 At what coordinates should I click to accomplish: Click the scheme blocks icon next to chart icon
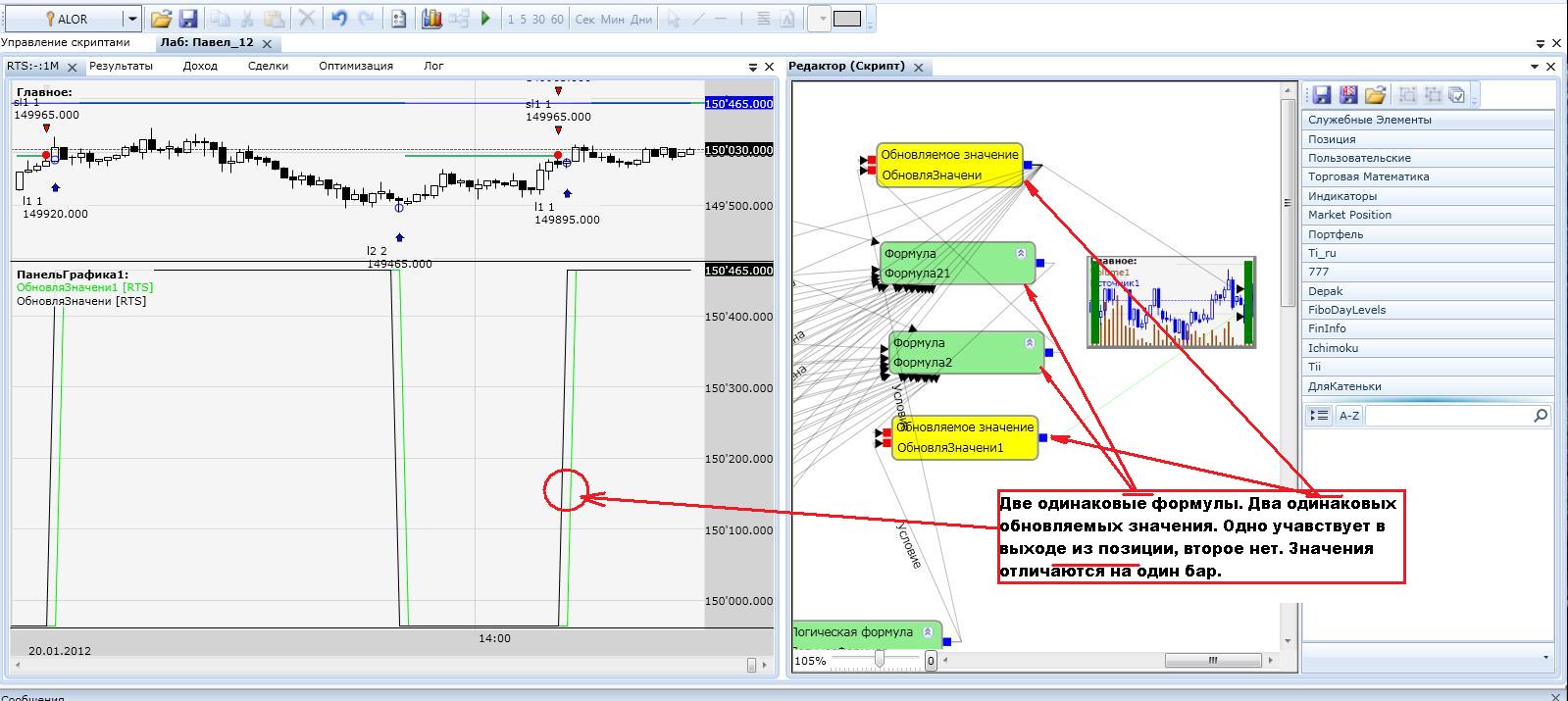click(x=458, y=19)
